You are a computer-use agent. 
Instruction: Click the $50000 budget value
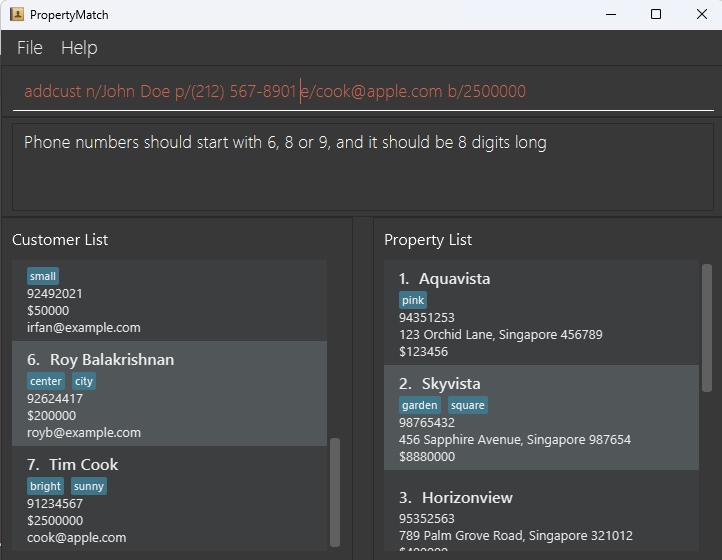[48, 311]
